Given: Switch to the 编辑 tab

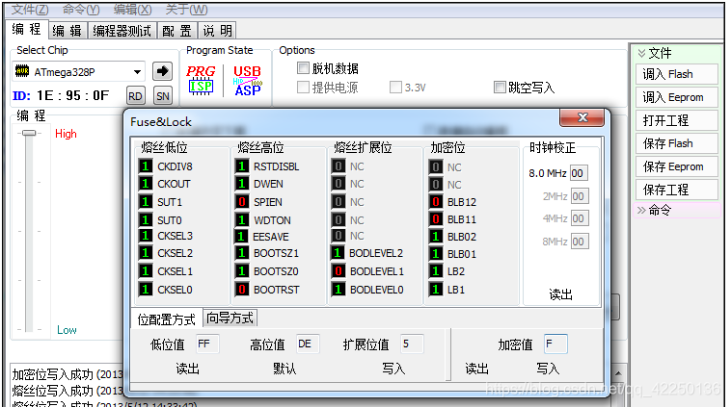Looking at the screenshot, I should (67, 31).
